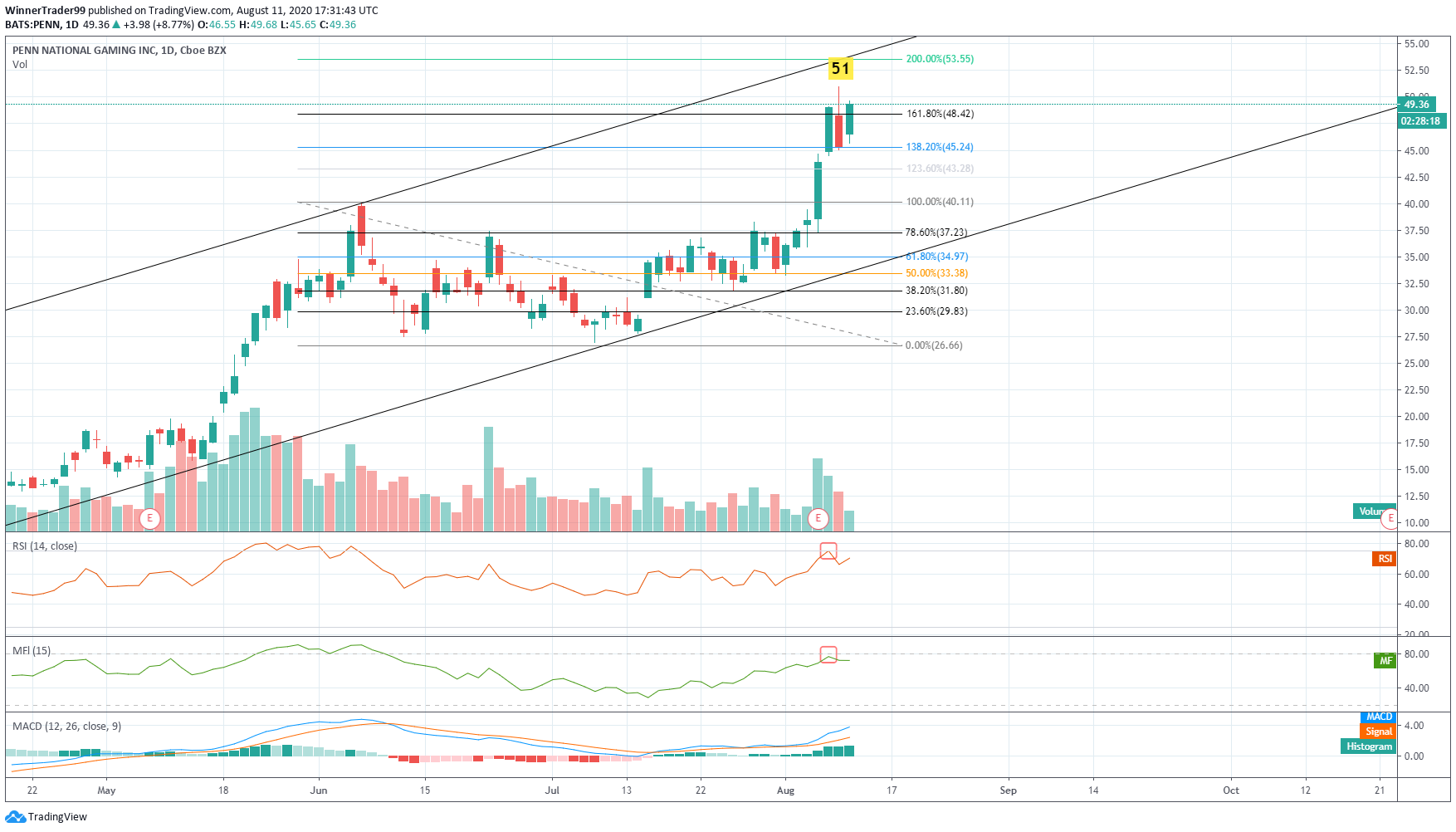The width and height of the screenshot is (1456, 832).
Task: Click the 100.00%(40.11) Fibonacci label
Action: point(940,202)
